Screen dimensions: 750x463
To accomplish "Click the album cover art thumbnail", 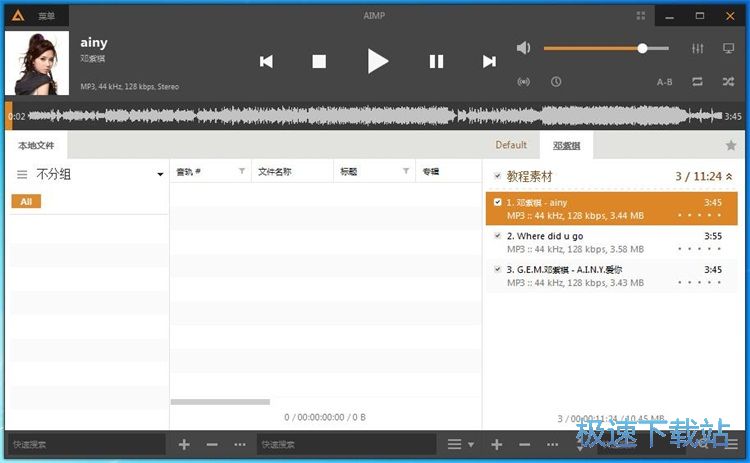I will tap(37, 63).
